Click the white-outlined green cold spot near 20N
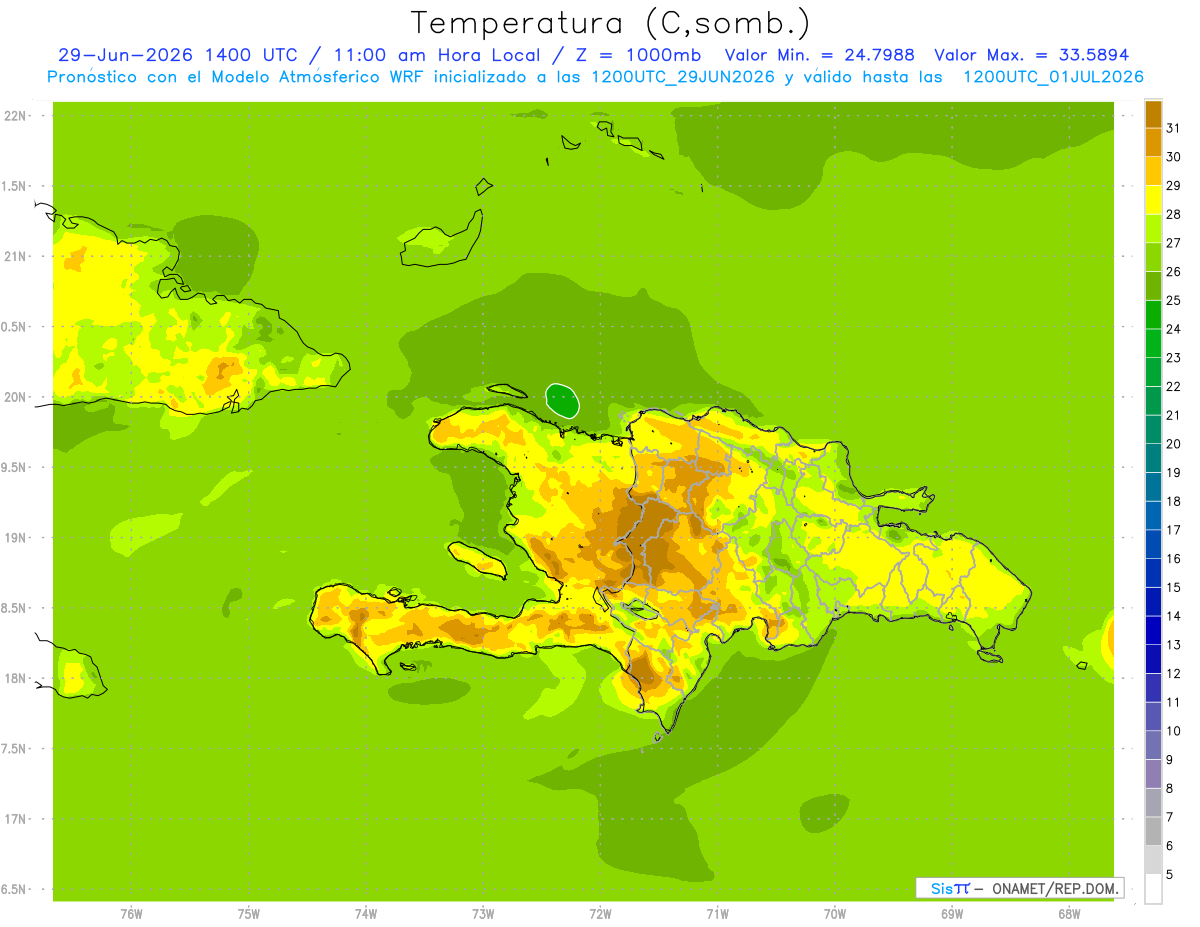Viewport: 1200px width, 927px height. [x=563, y=400]
